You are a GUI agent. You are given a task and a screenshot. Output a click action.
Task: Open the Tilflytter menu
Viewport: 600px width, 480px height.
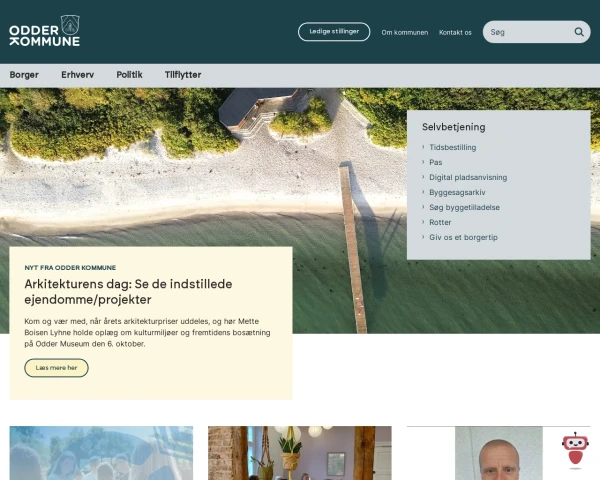183,75
